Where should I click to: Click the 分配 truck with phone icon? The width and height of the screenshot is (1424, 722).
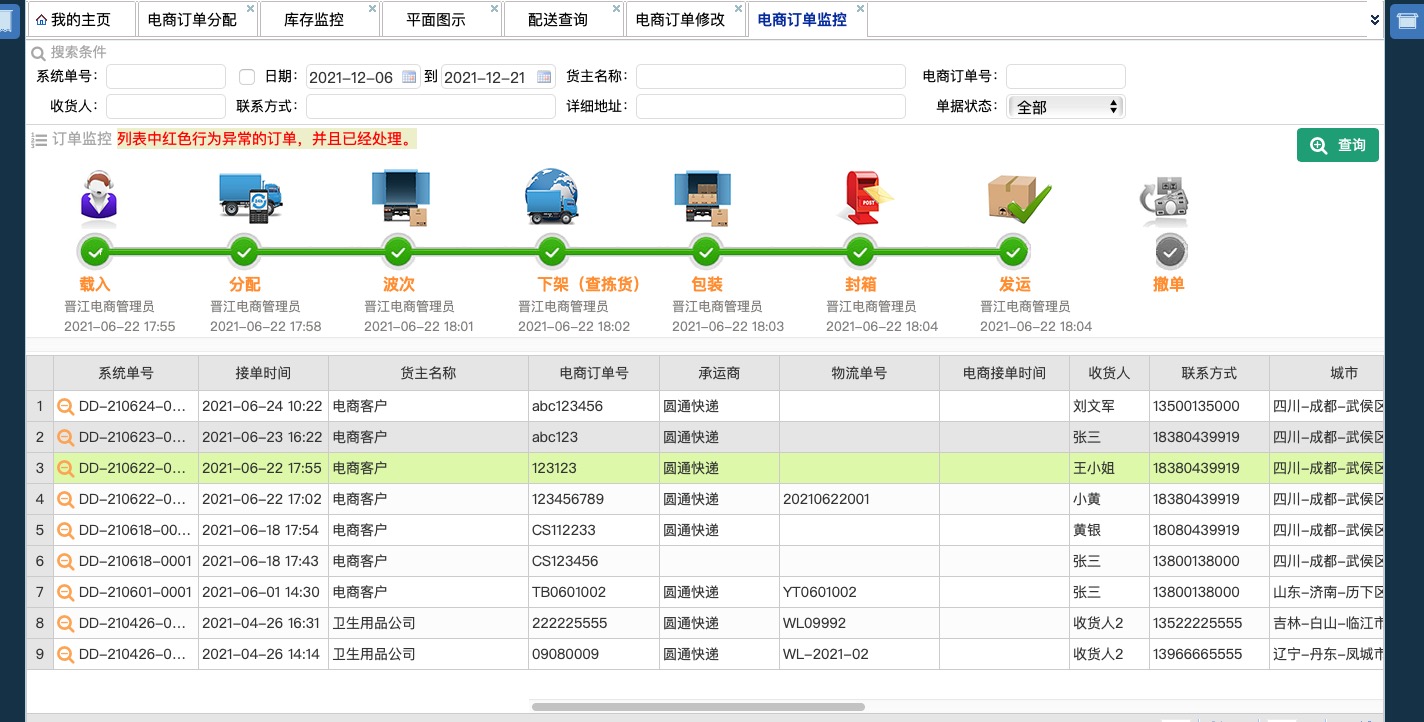pos(250,196)
